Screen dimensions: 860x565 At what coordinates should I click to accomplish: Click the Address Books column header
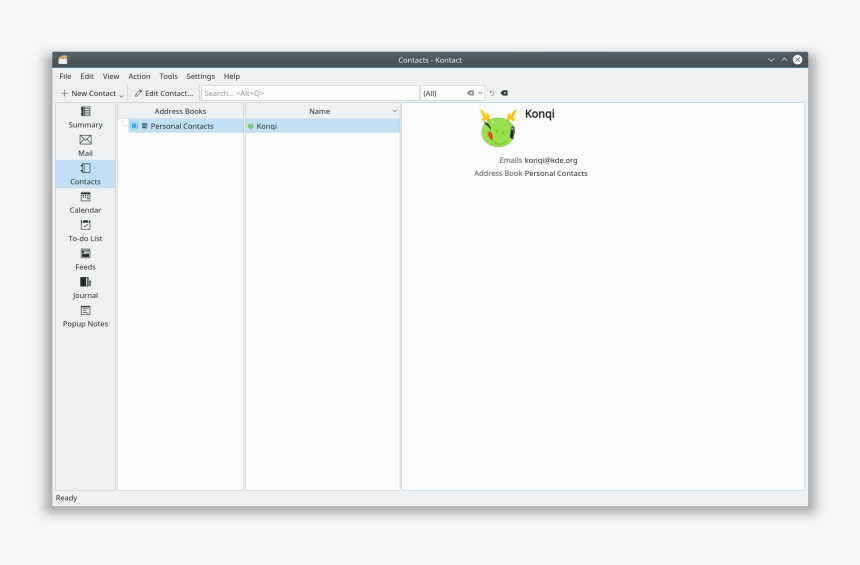pos(180,111)
